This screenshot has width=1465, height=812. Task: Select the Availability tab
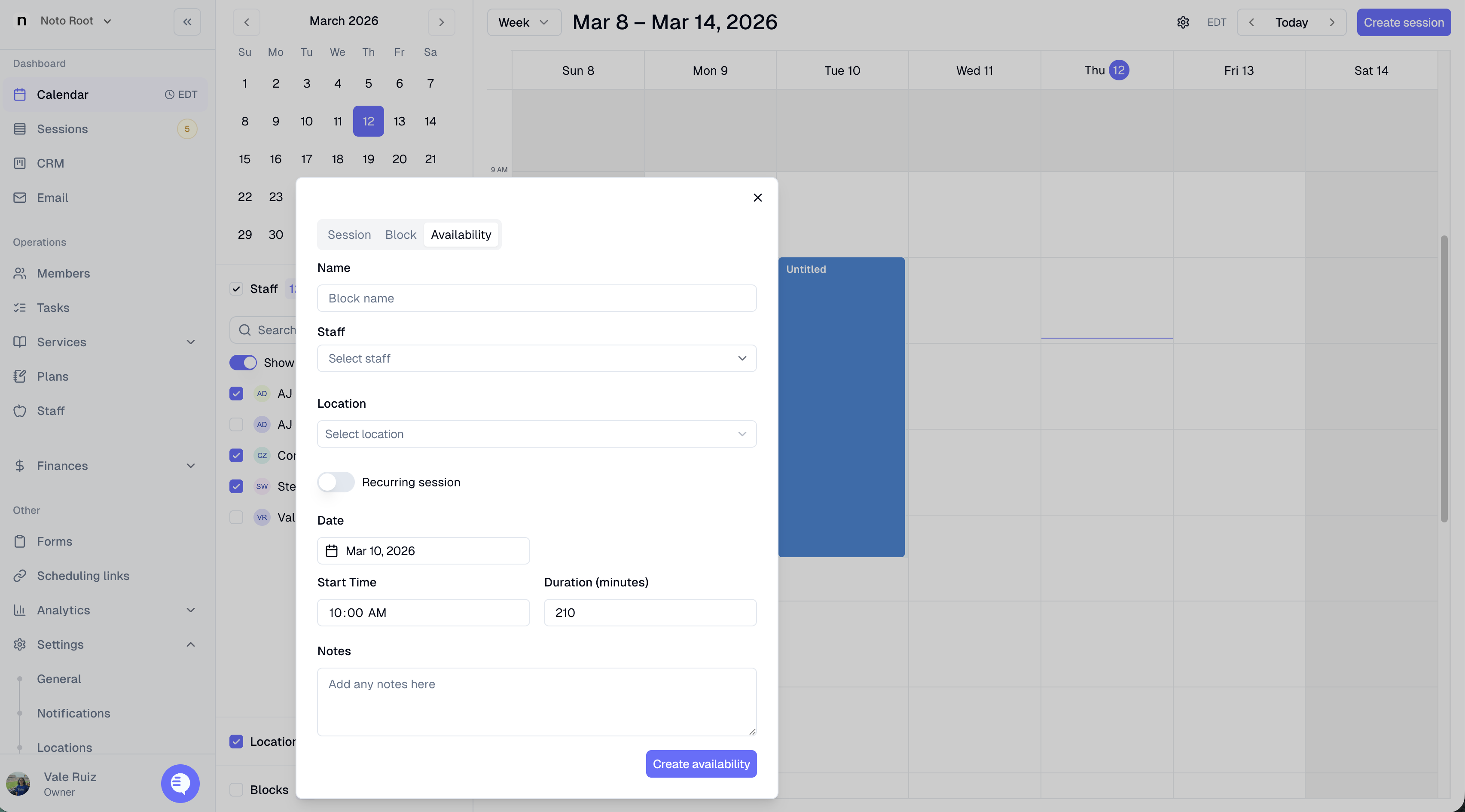461,235
